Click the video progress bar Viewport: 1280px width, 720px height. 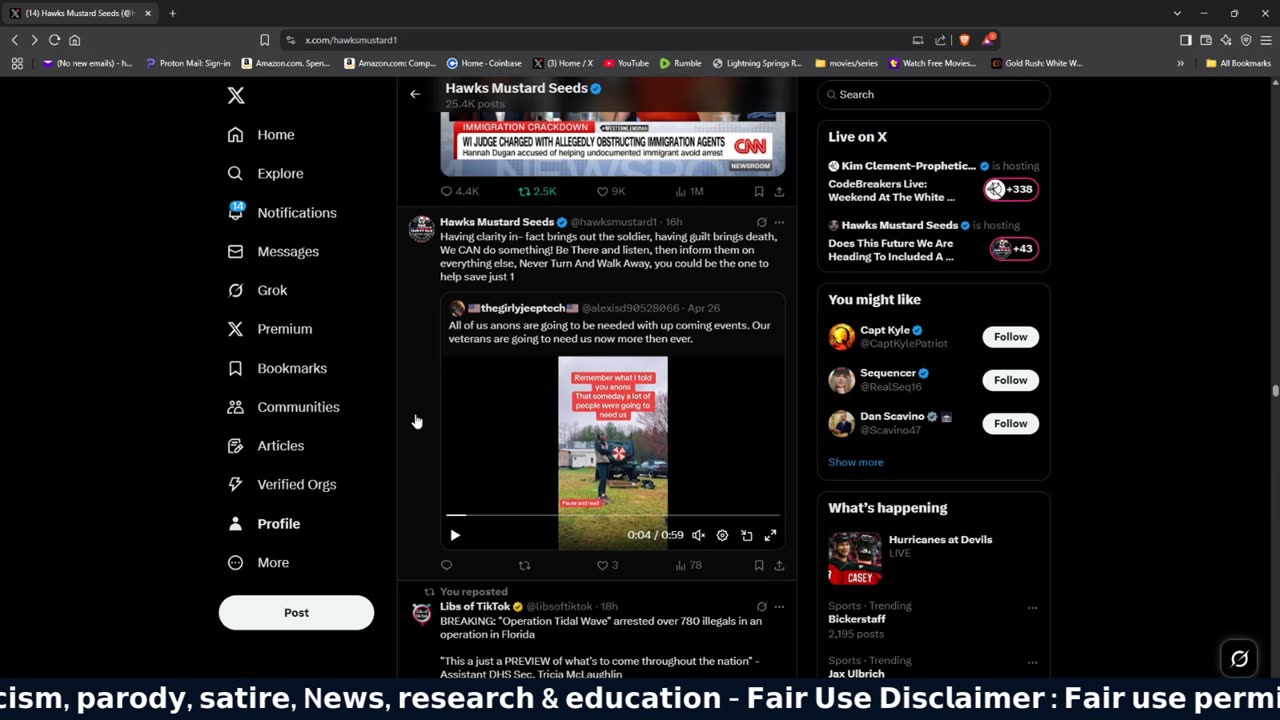(x=612, y=515)
